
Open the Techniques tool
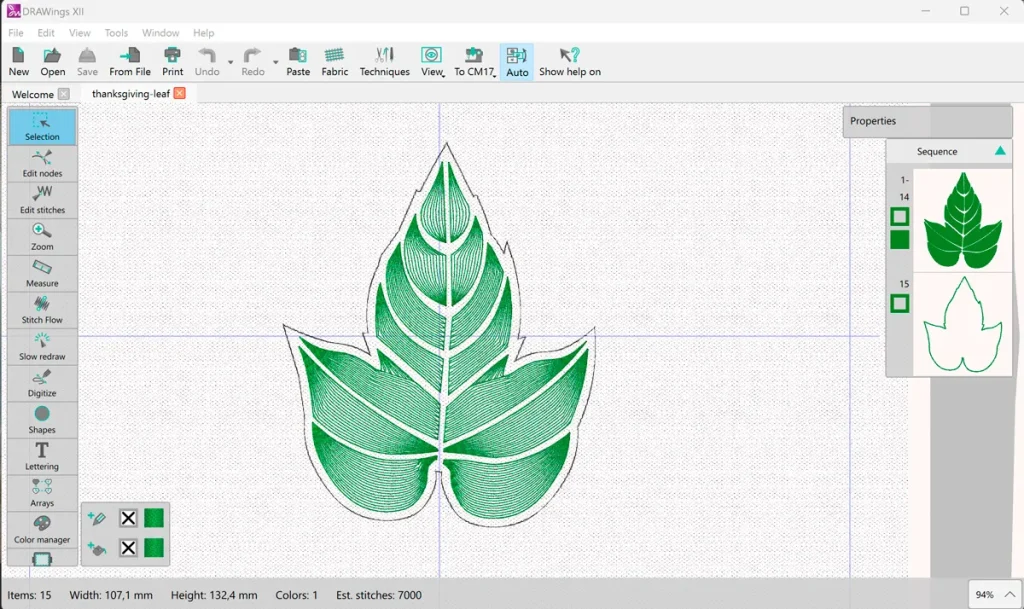pos(385,62)
